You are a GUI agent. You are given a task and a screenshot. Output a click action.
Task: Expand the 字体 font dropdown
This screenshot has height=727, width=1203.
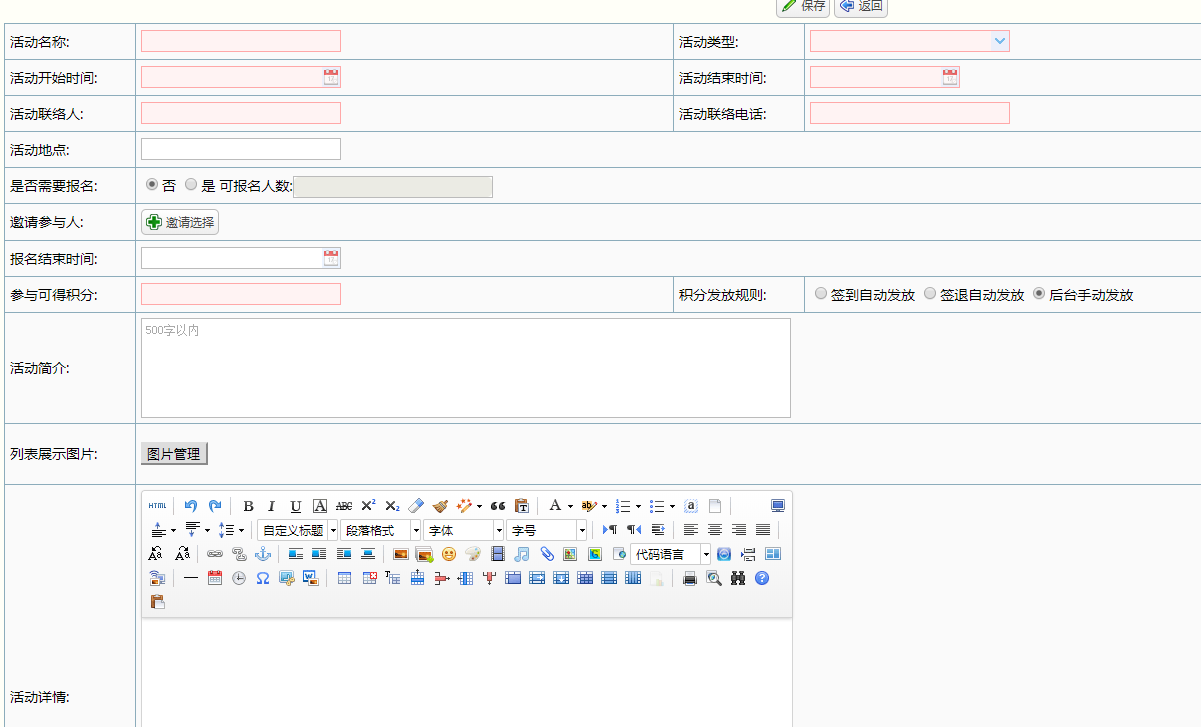498,530
